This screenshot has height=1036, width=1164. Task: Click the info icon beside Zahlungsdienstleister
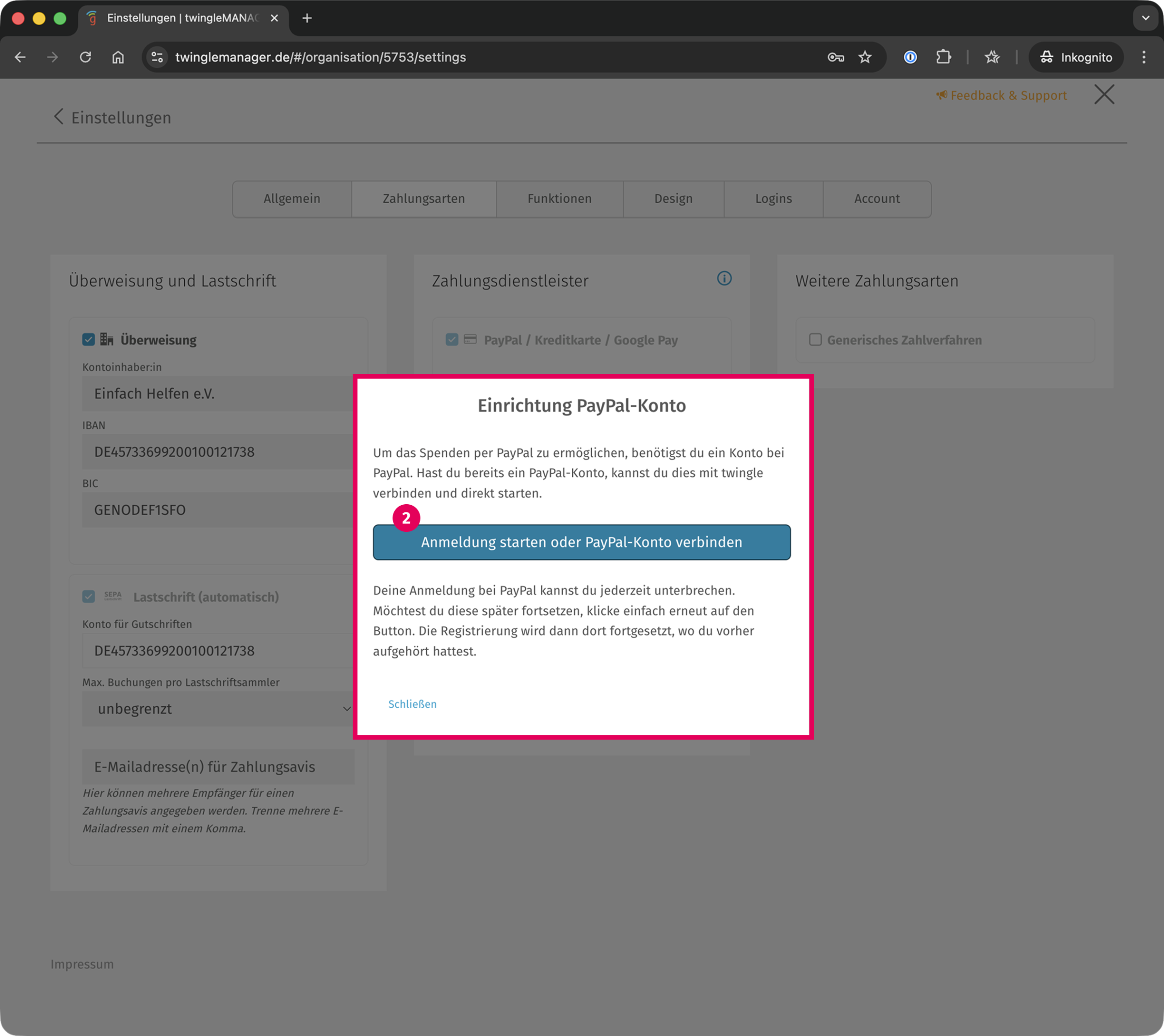pos(724,278)
